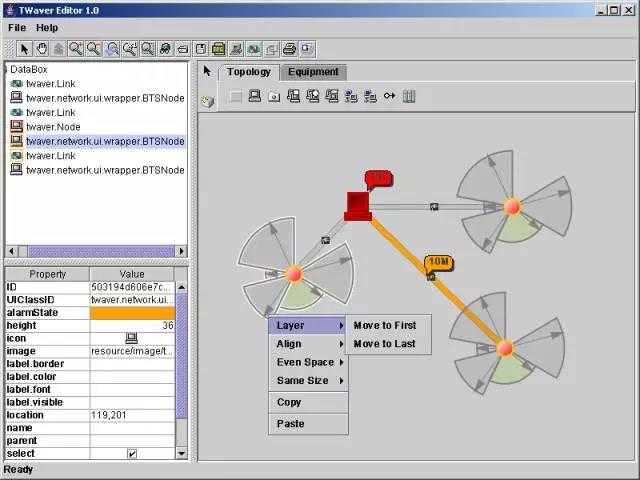Switch to the Topology tab
This screenshot has height=480, width=640.
[x=249, y=72]
